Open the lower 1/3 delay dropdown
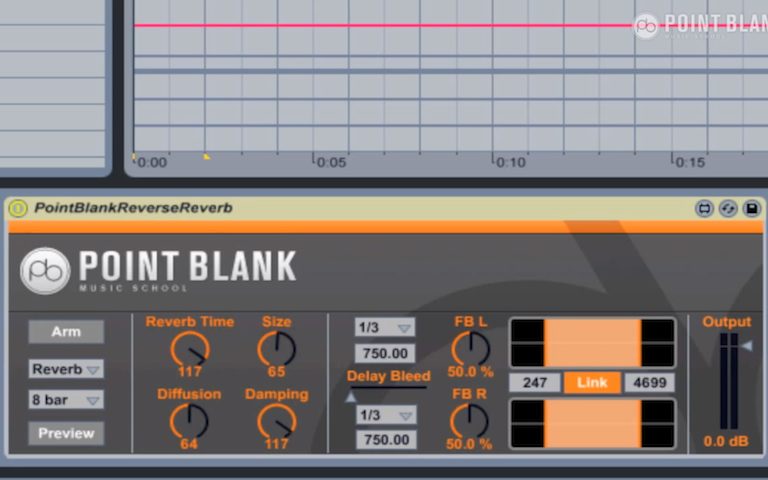The image size is (768, 480). pyautogui.click(x=386, y=415)
